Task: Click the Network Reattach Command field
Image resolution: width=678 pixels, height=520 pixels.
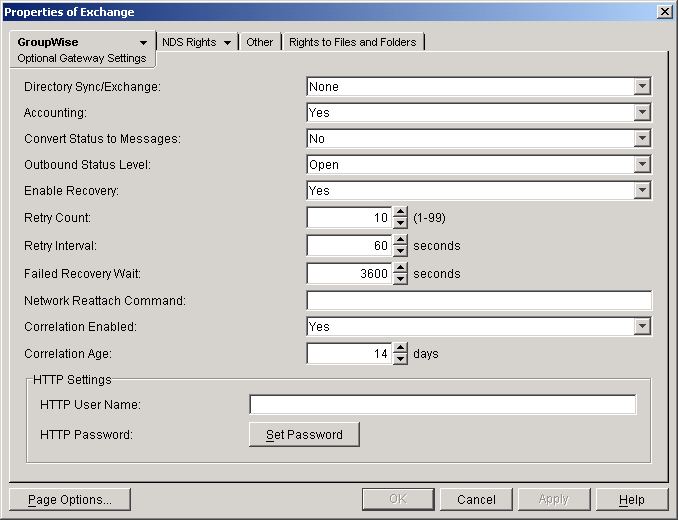Action: (x=479, y=300)
